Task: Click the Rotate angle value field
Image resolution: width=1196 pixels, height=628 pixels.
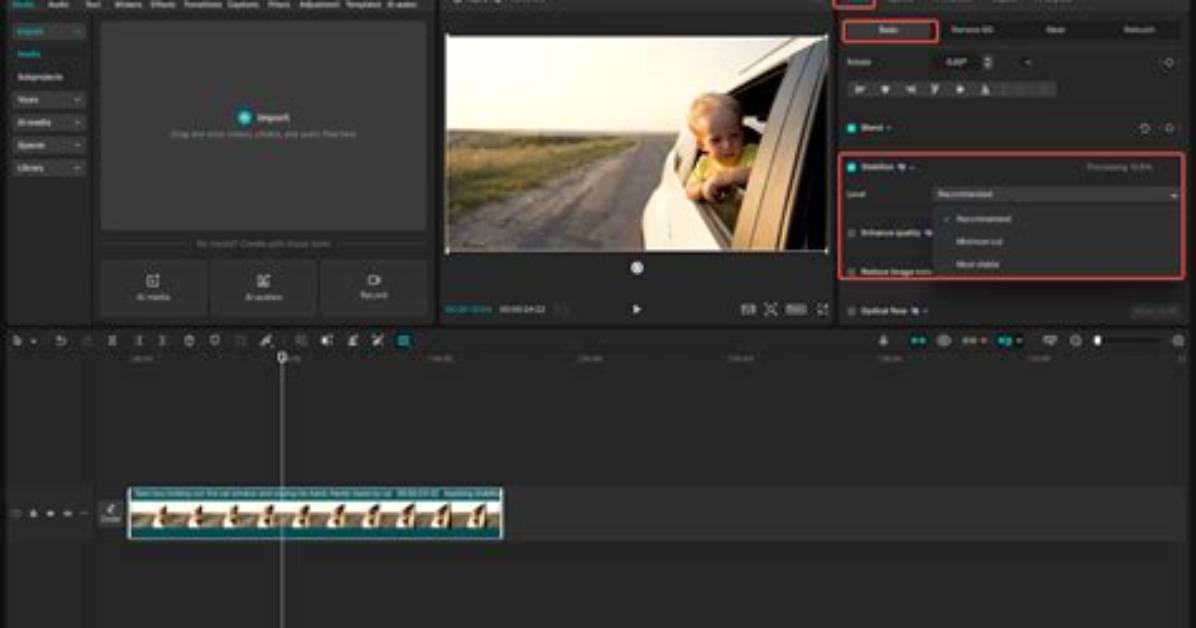Action: pos(956,63)
